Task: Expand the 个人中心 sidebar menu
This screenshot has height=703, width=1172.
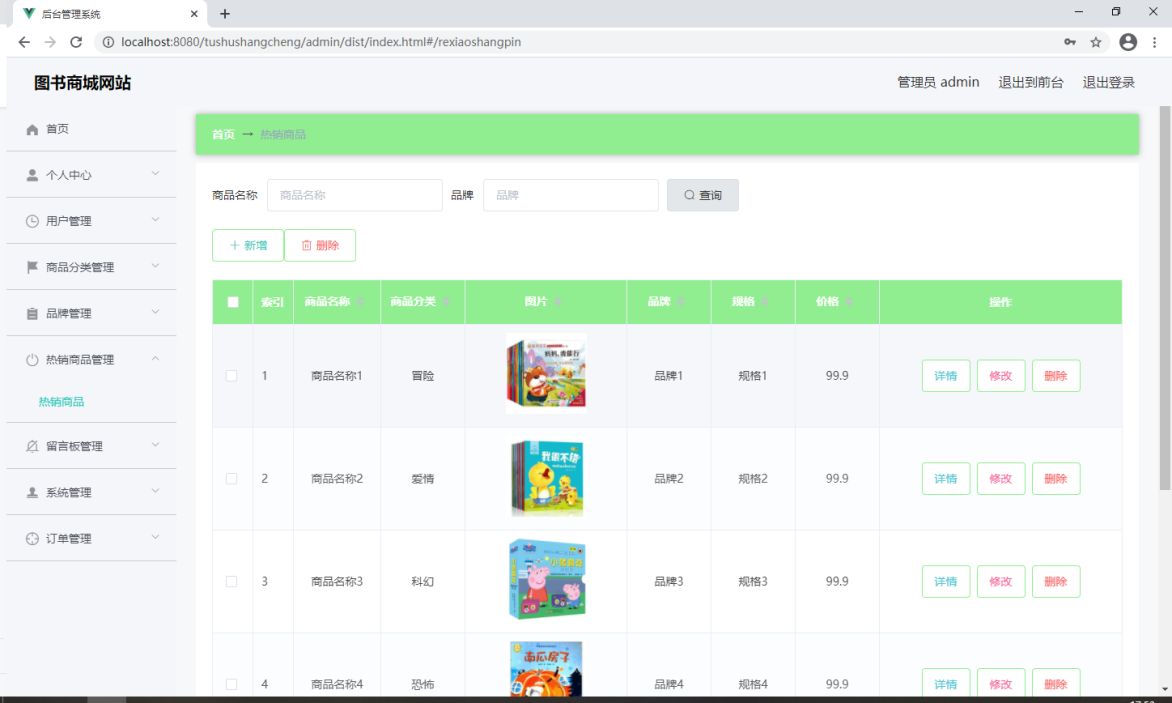Action: (x=90, y=175)
